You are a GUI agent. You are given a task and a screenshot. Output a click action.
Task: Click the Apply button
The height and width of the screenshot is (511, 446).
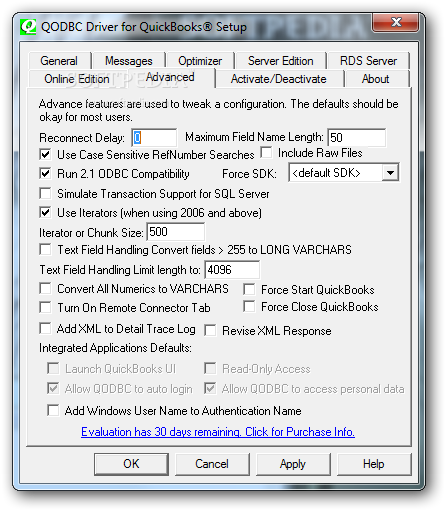(293, 464)
